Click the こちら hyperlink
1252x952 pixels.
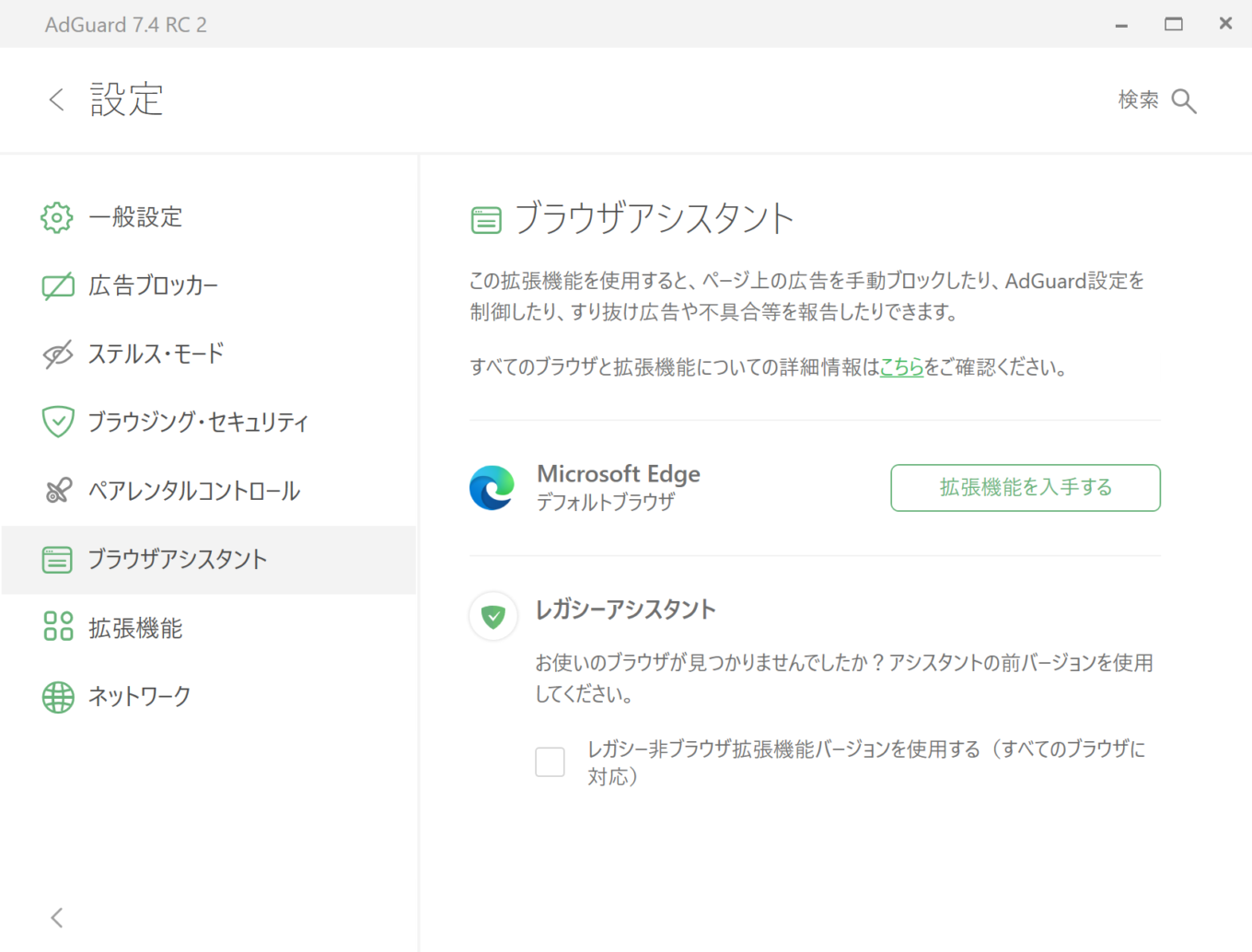pyautogui.click(x=901, y=367)
